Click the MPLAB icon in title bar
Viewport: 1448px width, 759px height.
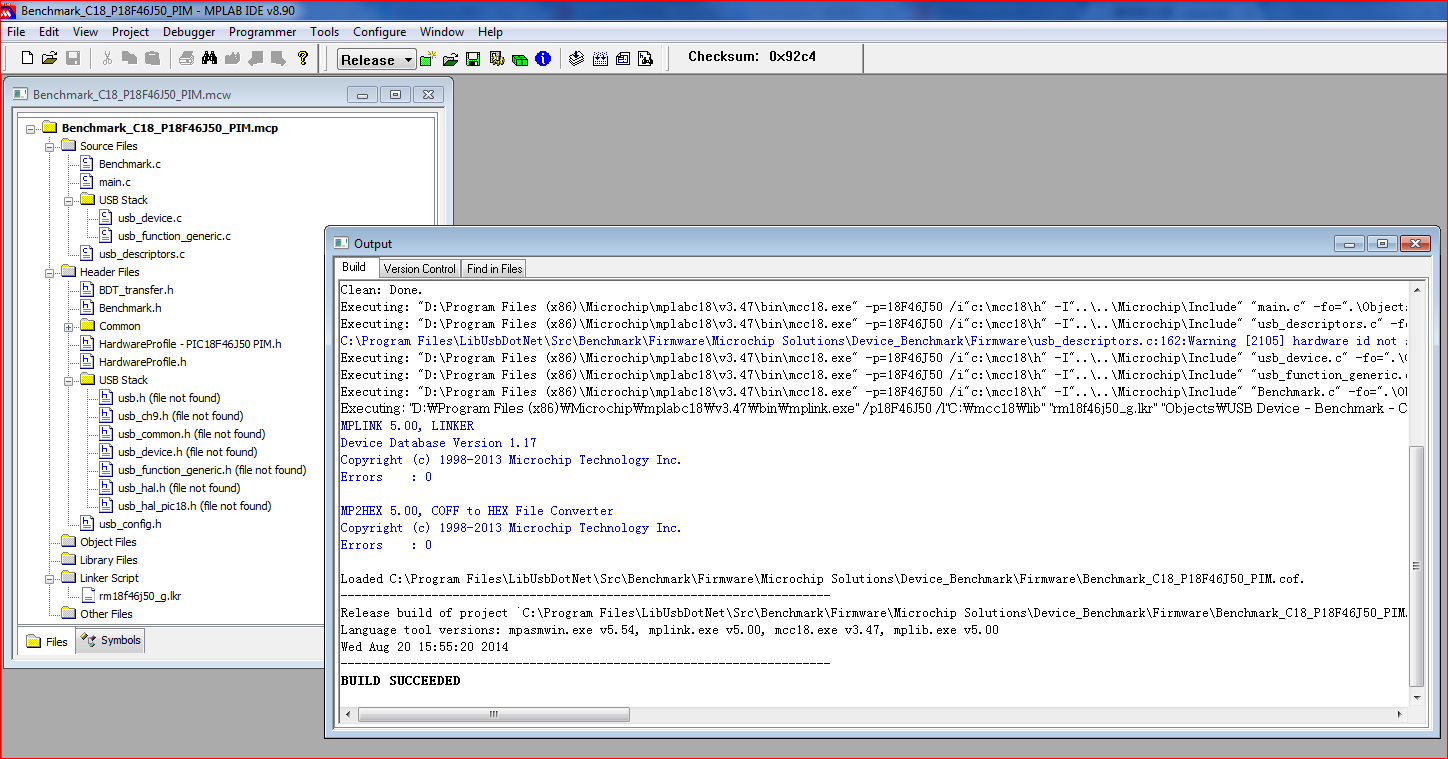[9, 10]
